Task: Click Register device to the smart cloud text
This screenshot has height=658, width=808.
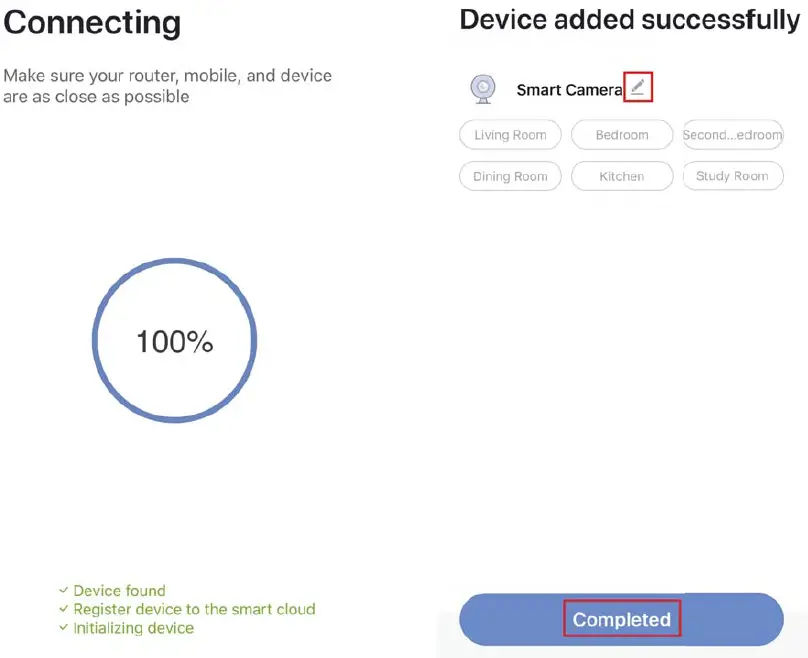Action: (194, 609)
